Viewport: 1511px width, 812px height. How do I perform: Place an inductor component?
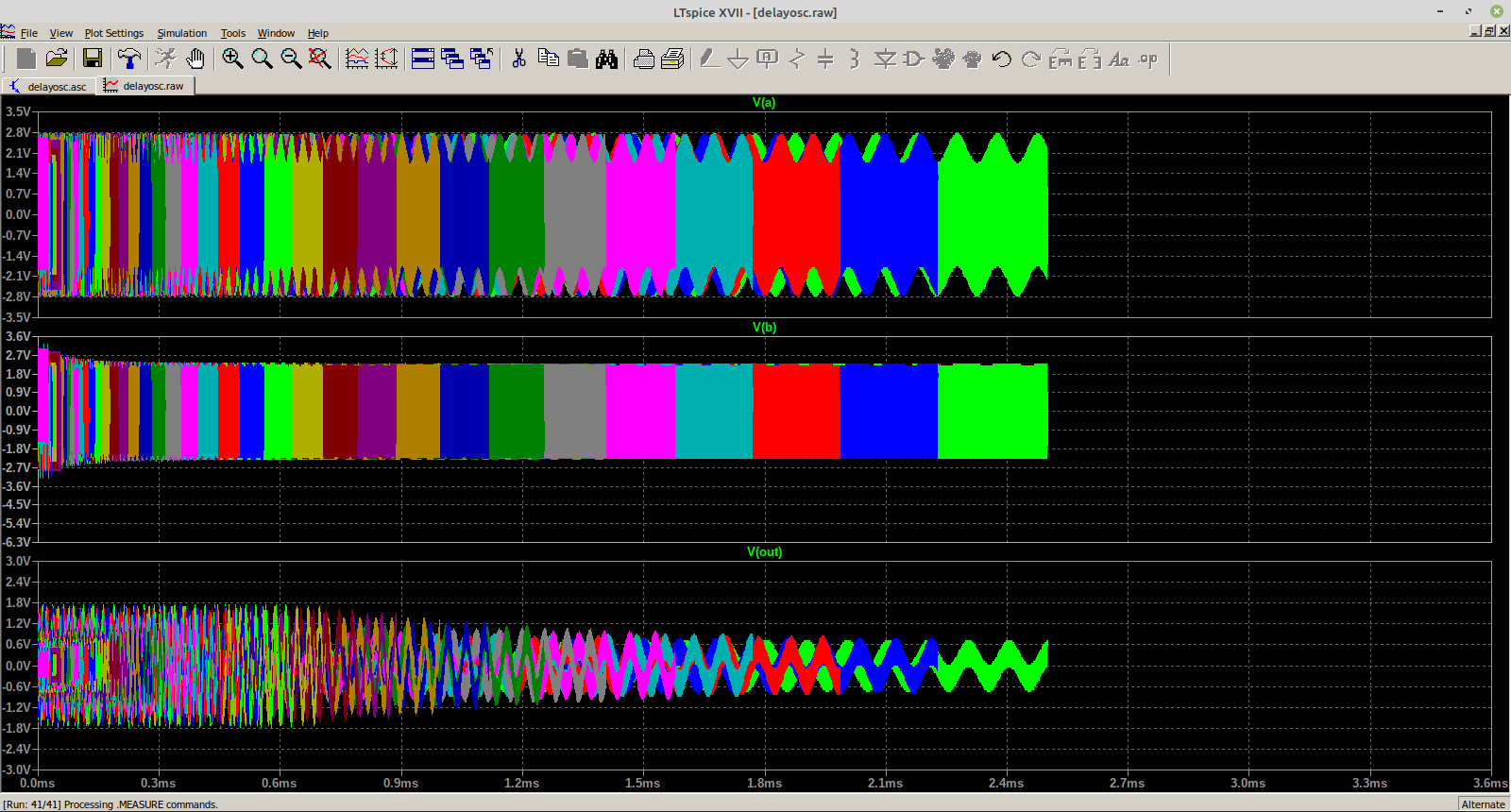click(x=855, y=59)
